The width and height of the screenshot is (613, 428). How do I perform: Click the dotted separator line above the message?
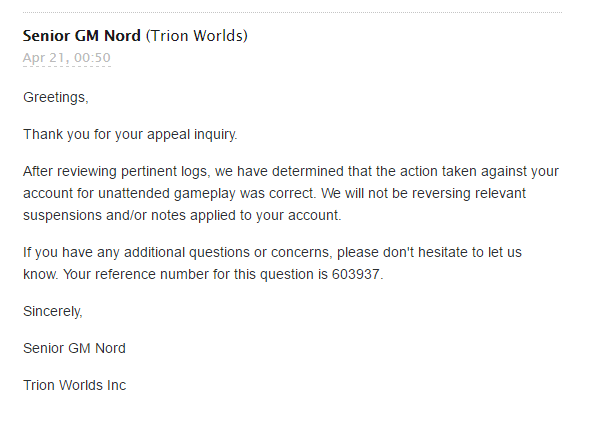pyautogui.click(x=292, y=13)
